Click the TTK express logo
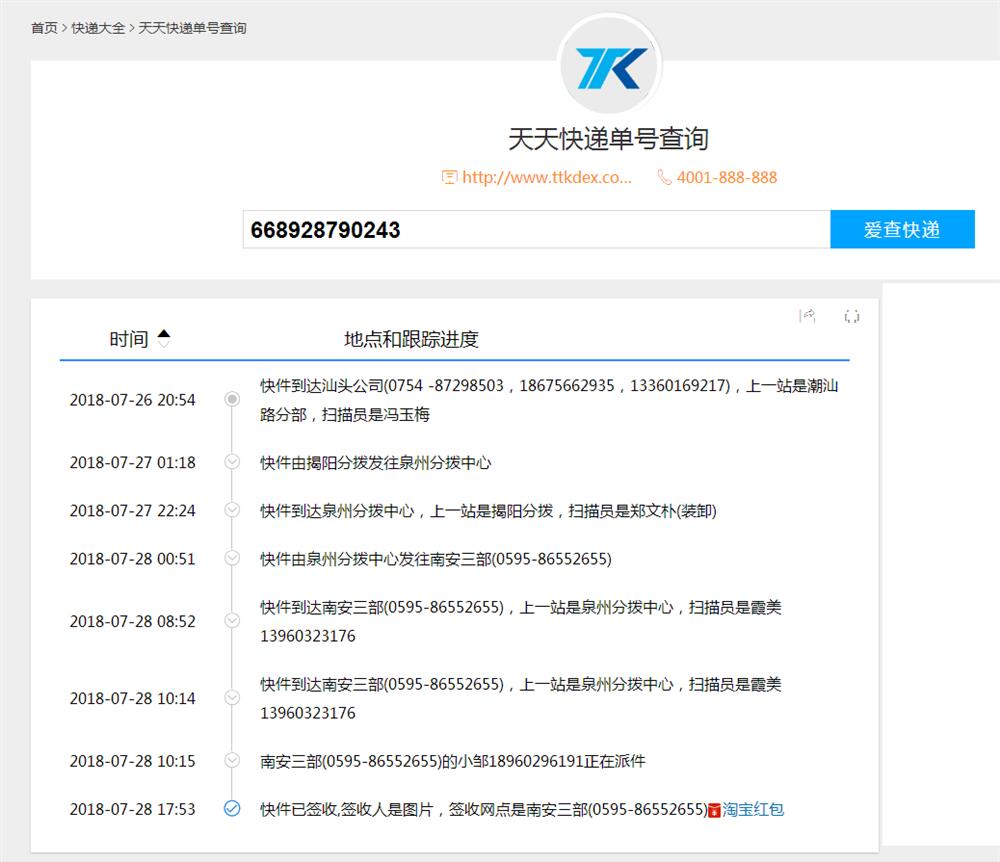The image size is (1000, 862). 610,66
